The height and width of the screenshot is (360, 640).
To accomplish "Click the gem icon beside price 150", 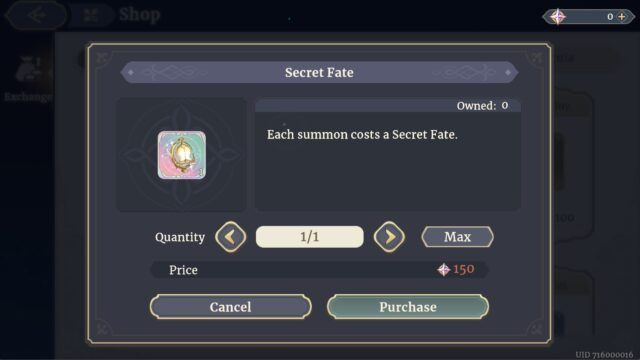I will pyautogui.click(x=444, y=269).
